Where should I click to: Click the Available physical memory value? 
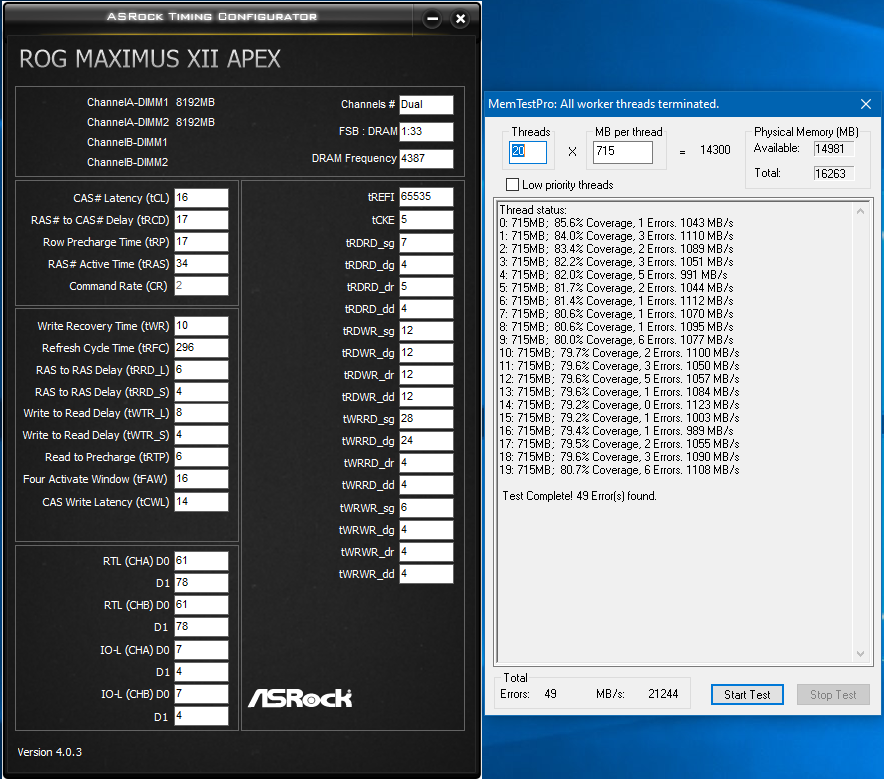pos(834,149)
